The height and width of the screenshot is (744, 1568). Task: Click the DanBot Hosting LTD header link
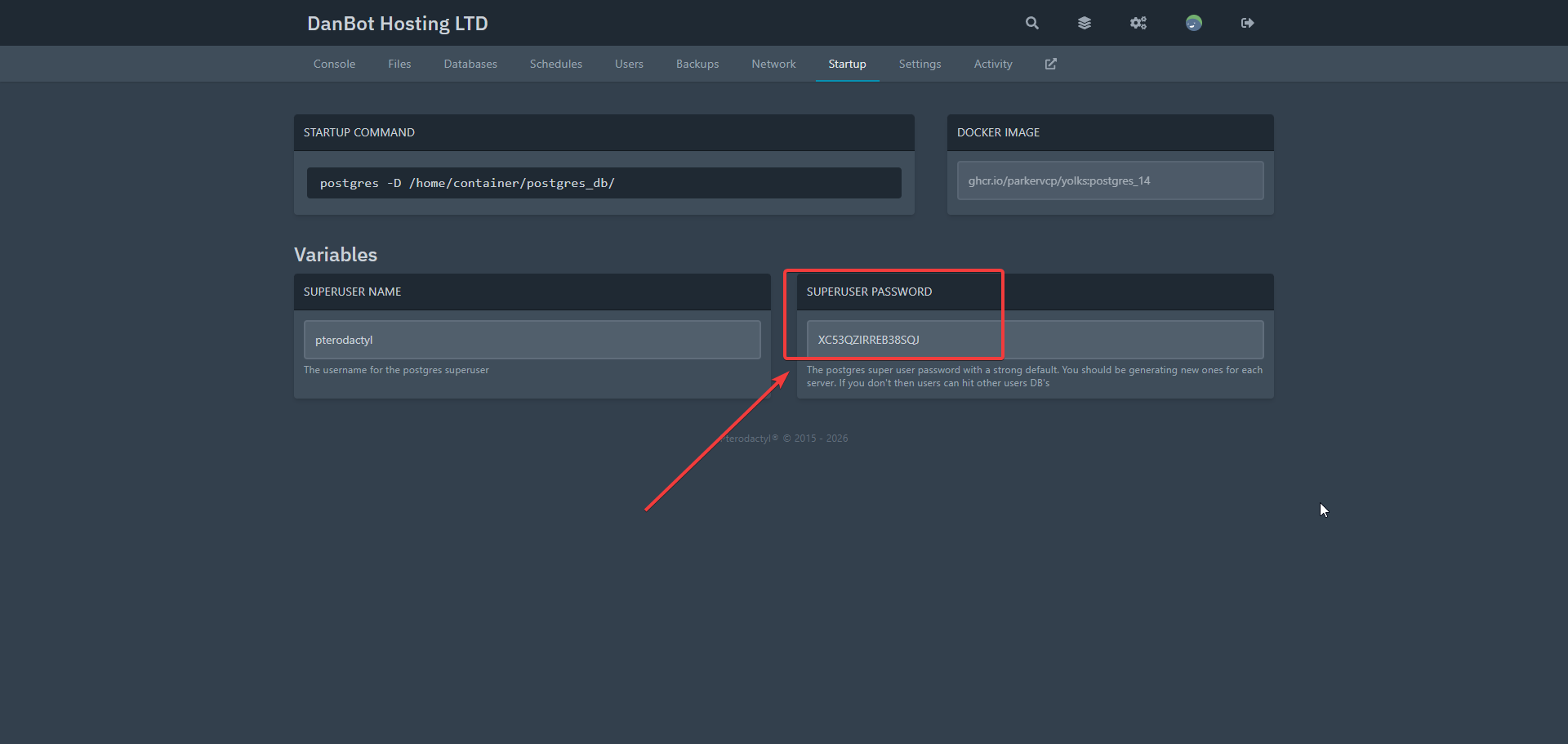click(x=398, y=23)
